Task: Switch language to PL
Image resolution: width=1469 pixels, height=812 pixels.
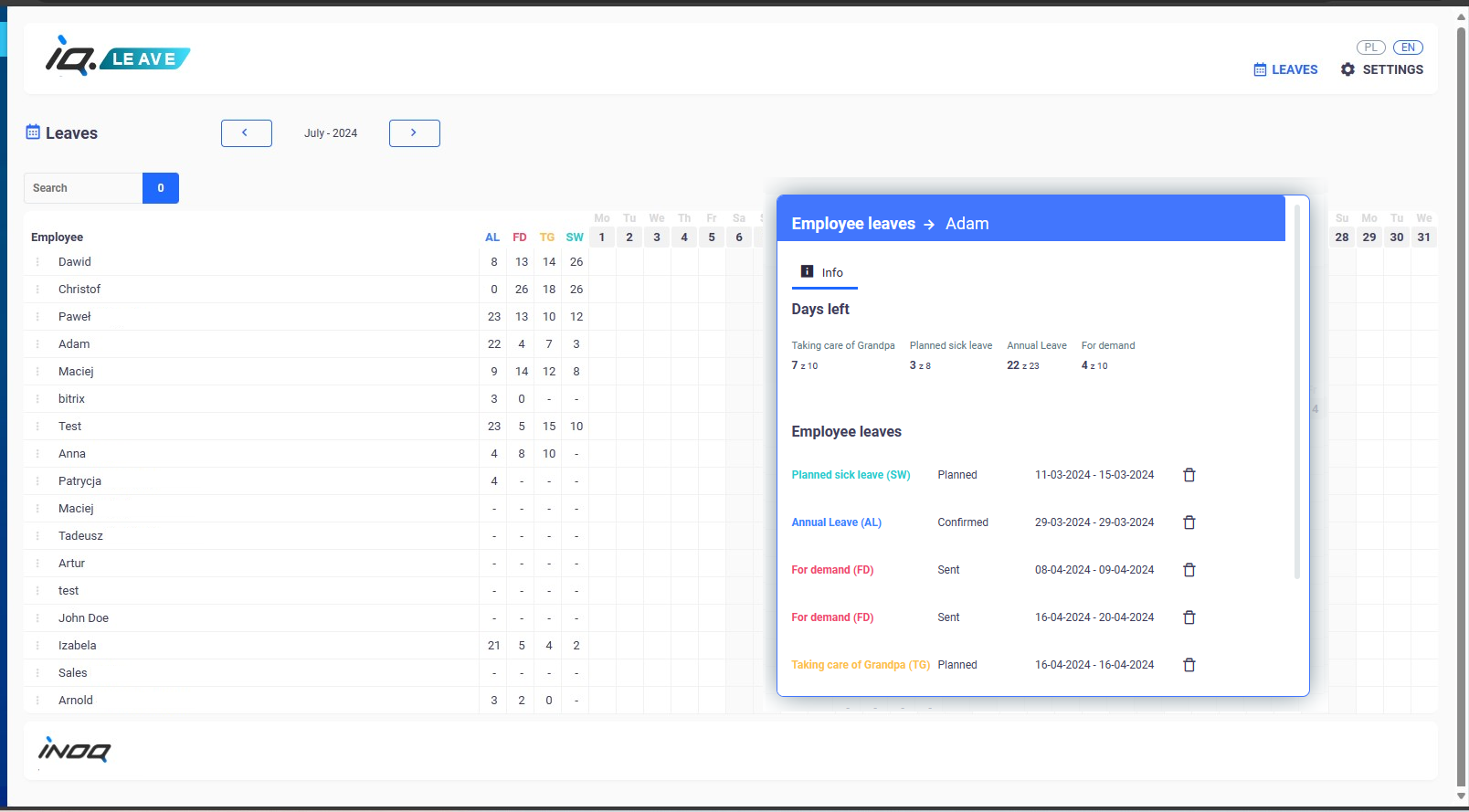Action: [1370, 47]
